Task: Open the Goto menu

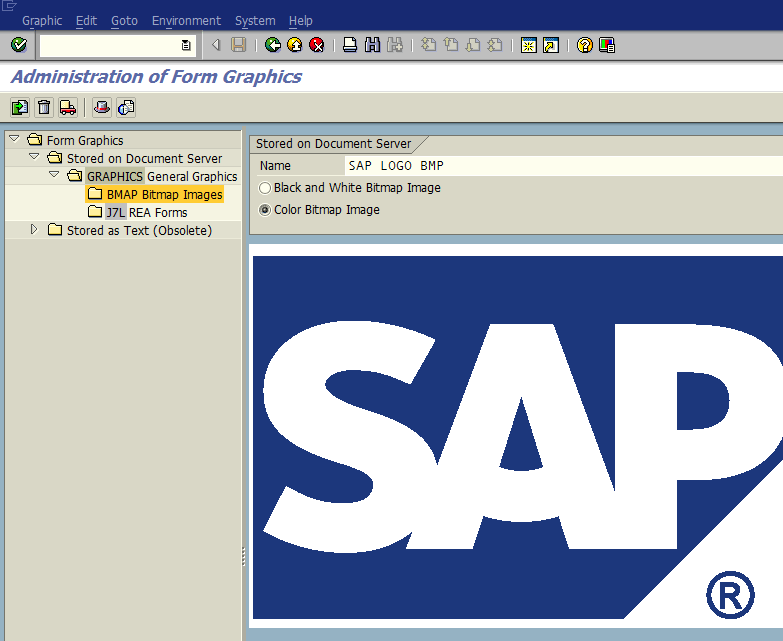Action: pos(124,21)
